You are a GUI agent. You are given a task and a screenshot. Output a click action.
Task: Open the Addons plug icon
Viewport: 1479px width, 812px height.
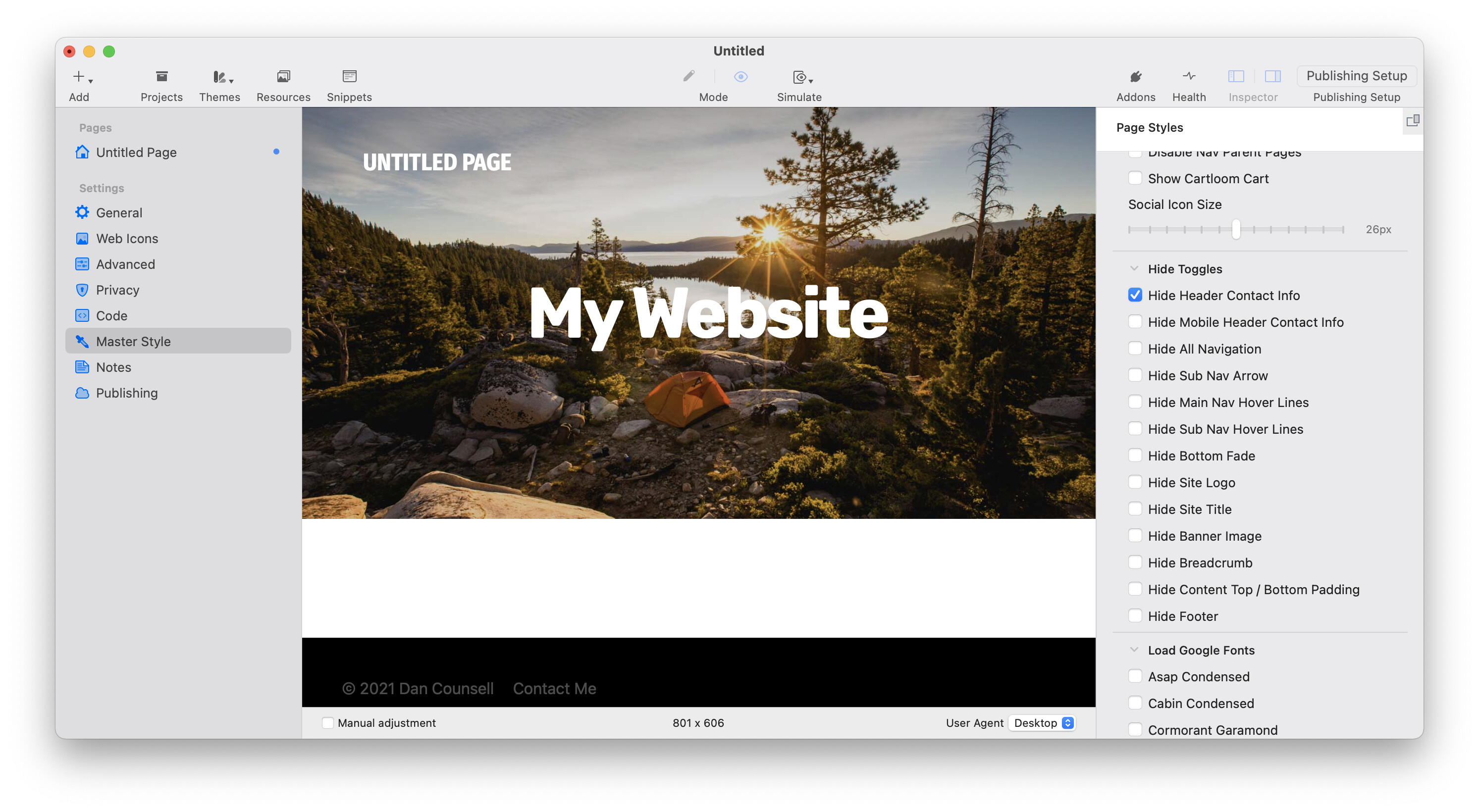point(1135,77)
